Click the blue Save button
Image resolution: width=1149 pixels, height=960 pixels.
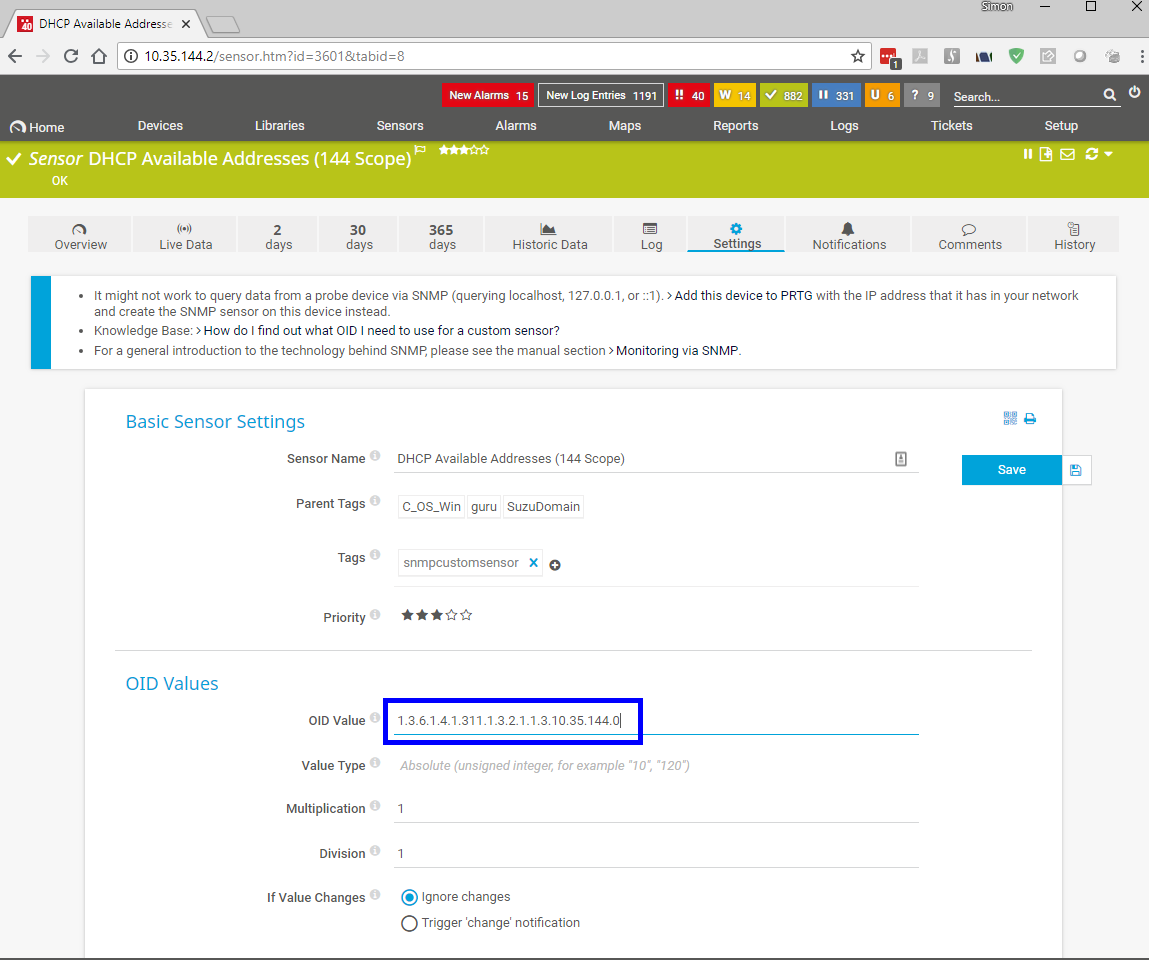(x=1011, y=470)
